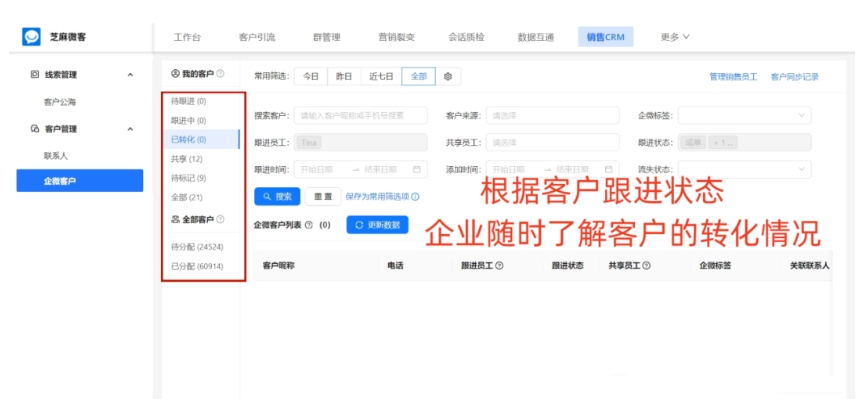Open the 企微标签 dropdown
864x401 pixels.
[x=744, y=116]
